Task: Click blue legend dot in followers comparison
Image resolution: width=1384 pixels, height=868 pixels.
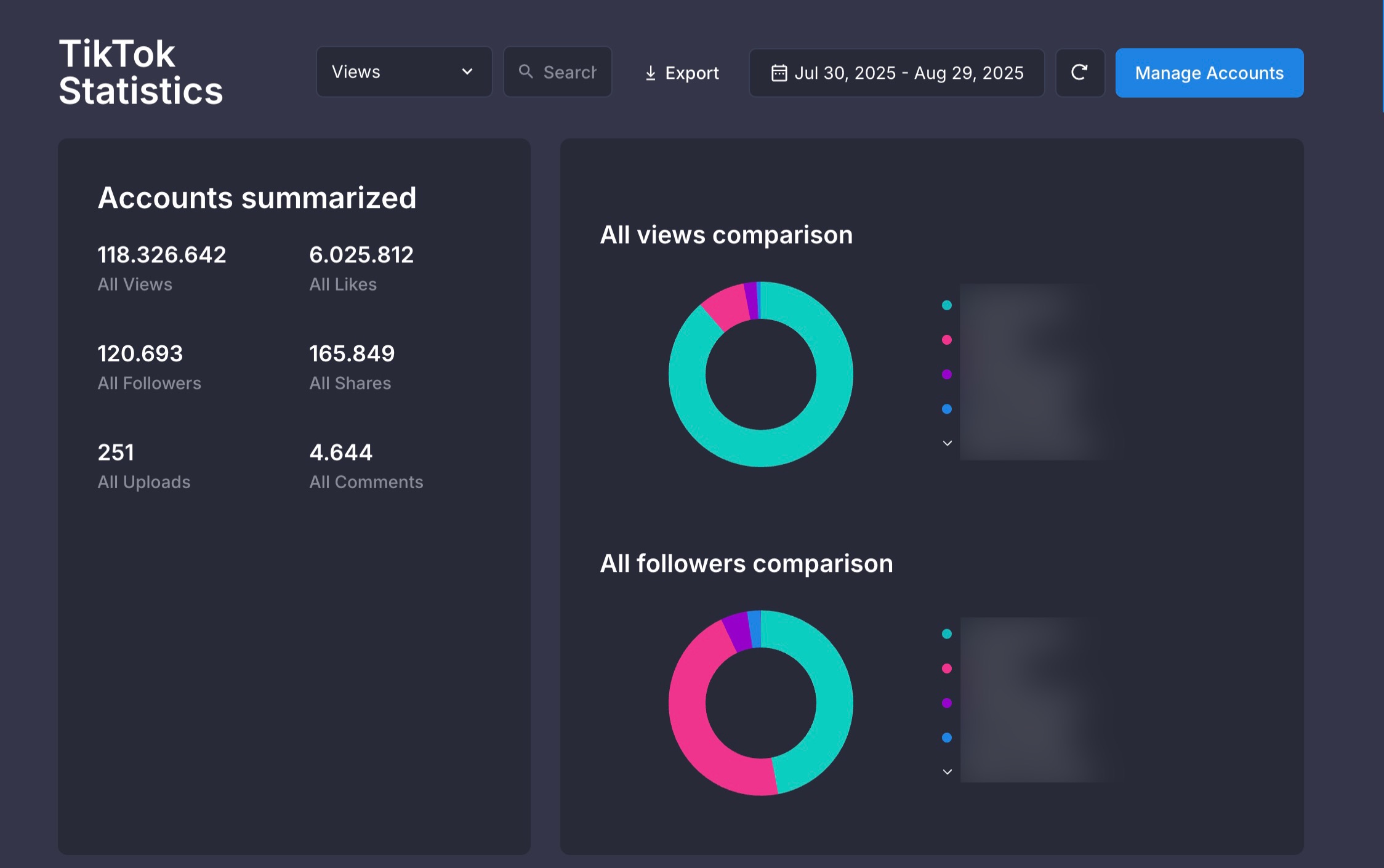Action: point(947,737)
